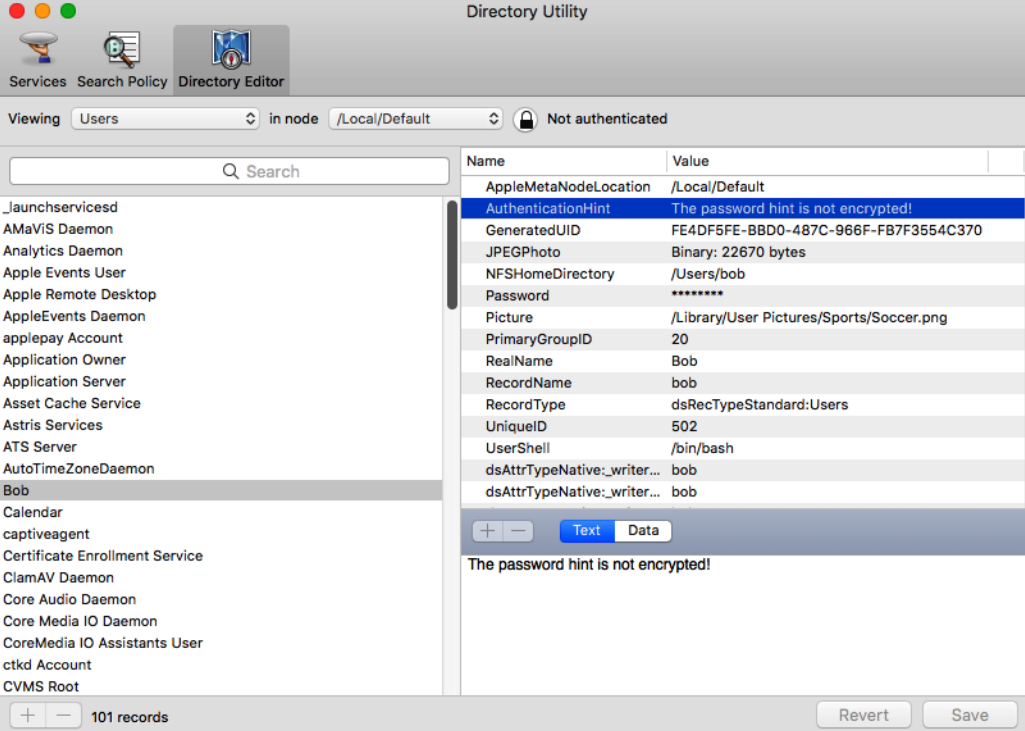Open the Viewing Users dropdown
The width and height of the screenshot is (1025, 731).
(165, 119)
